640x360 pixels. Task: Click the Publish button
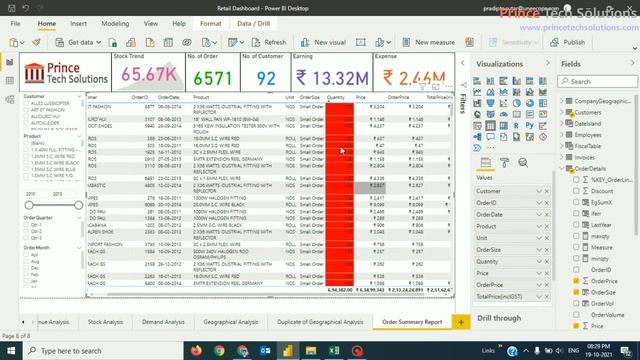point(567,42)
